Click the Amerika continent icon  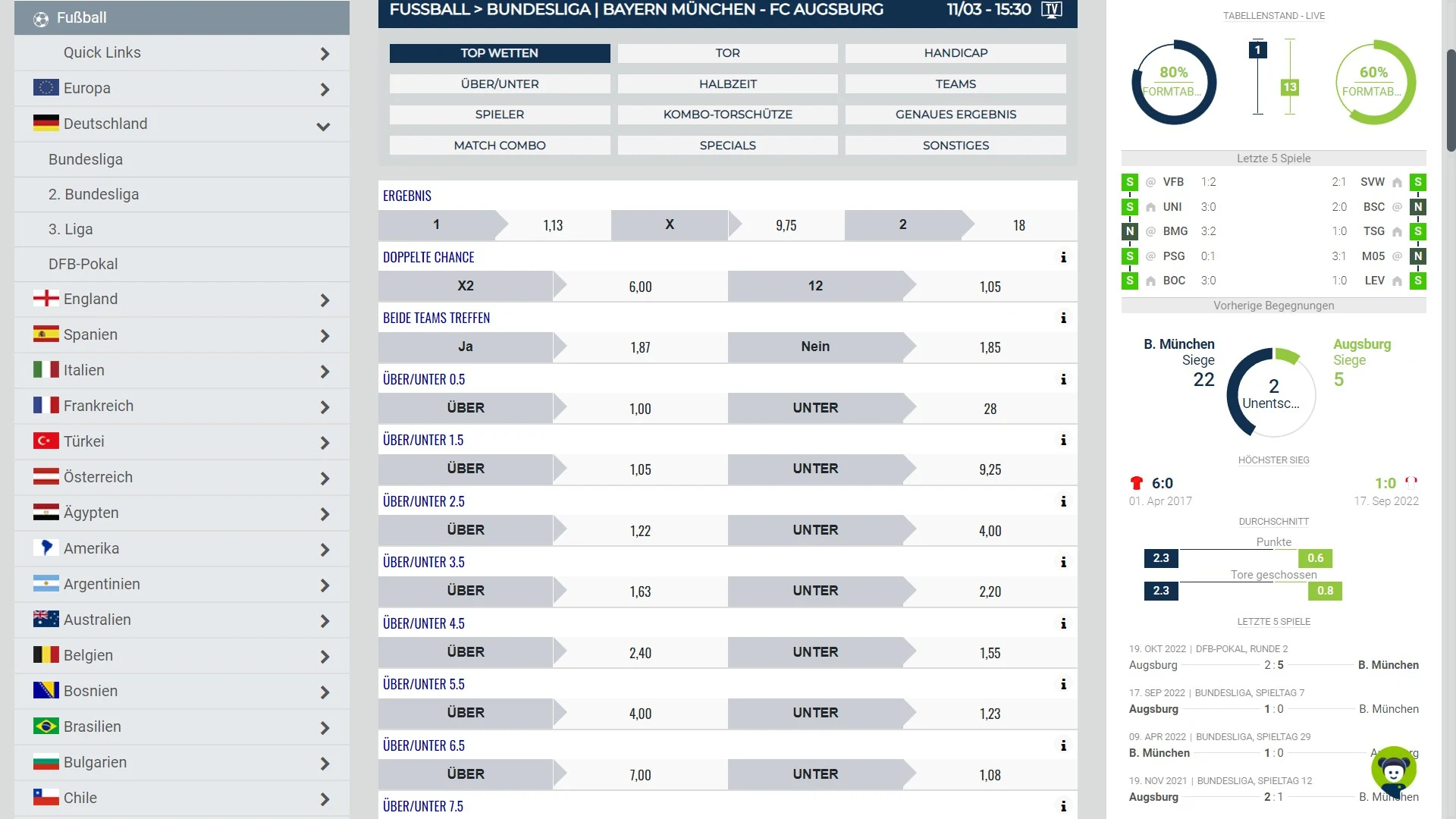46,548
